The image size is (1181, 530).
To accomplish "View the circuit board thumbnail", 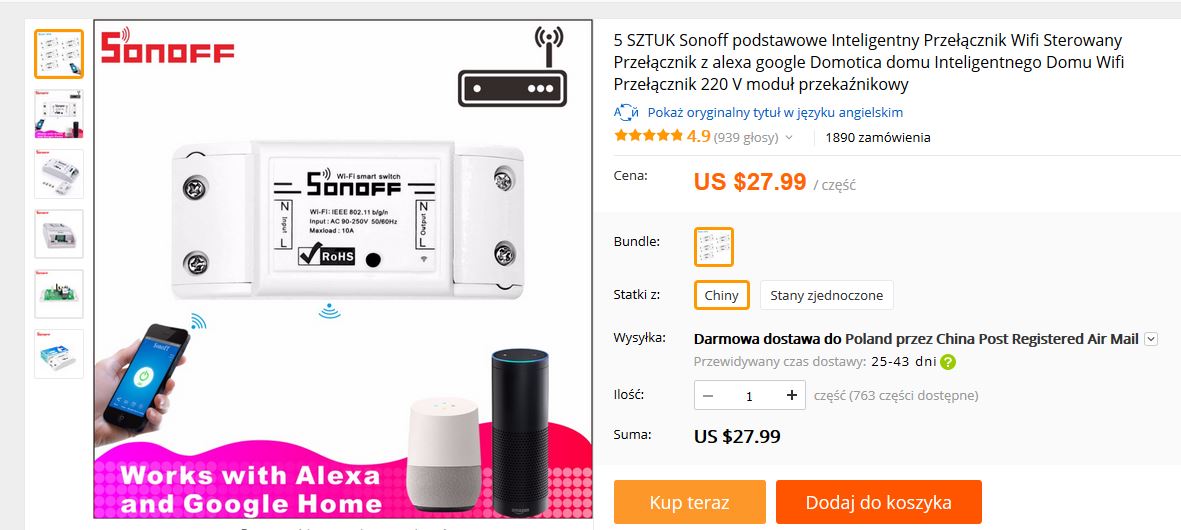I will pos(59,294).
